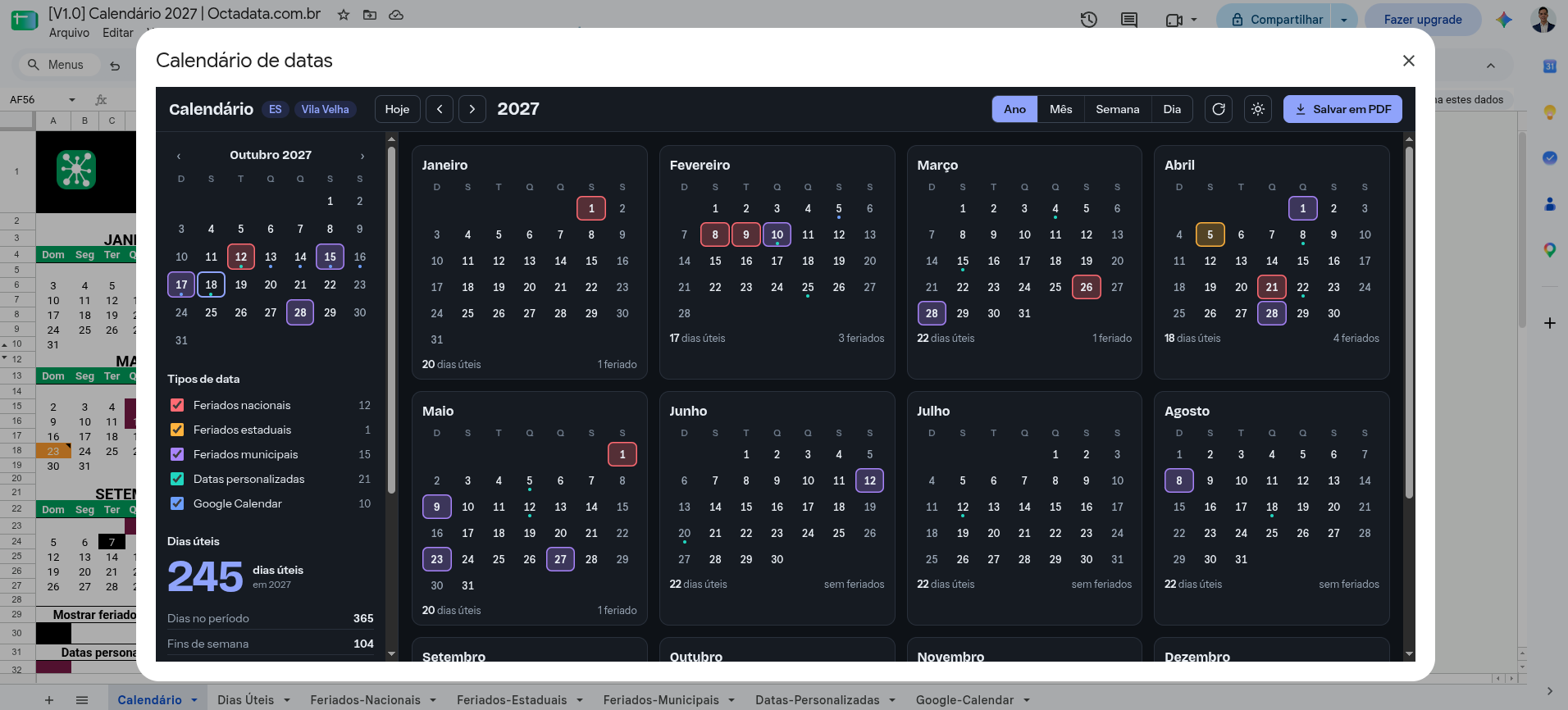
Task: Click the refresh calendar icon
Action: click(1219, 109)
